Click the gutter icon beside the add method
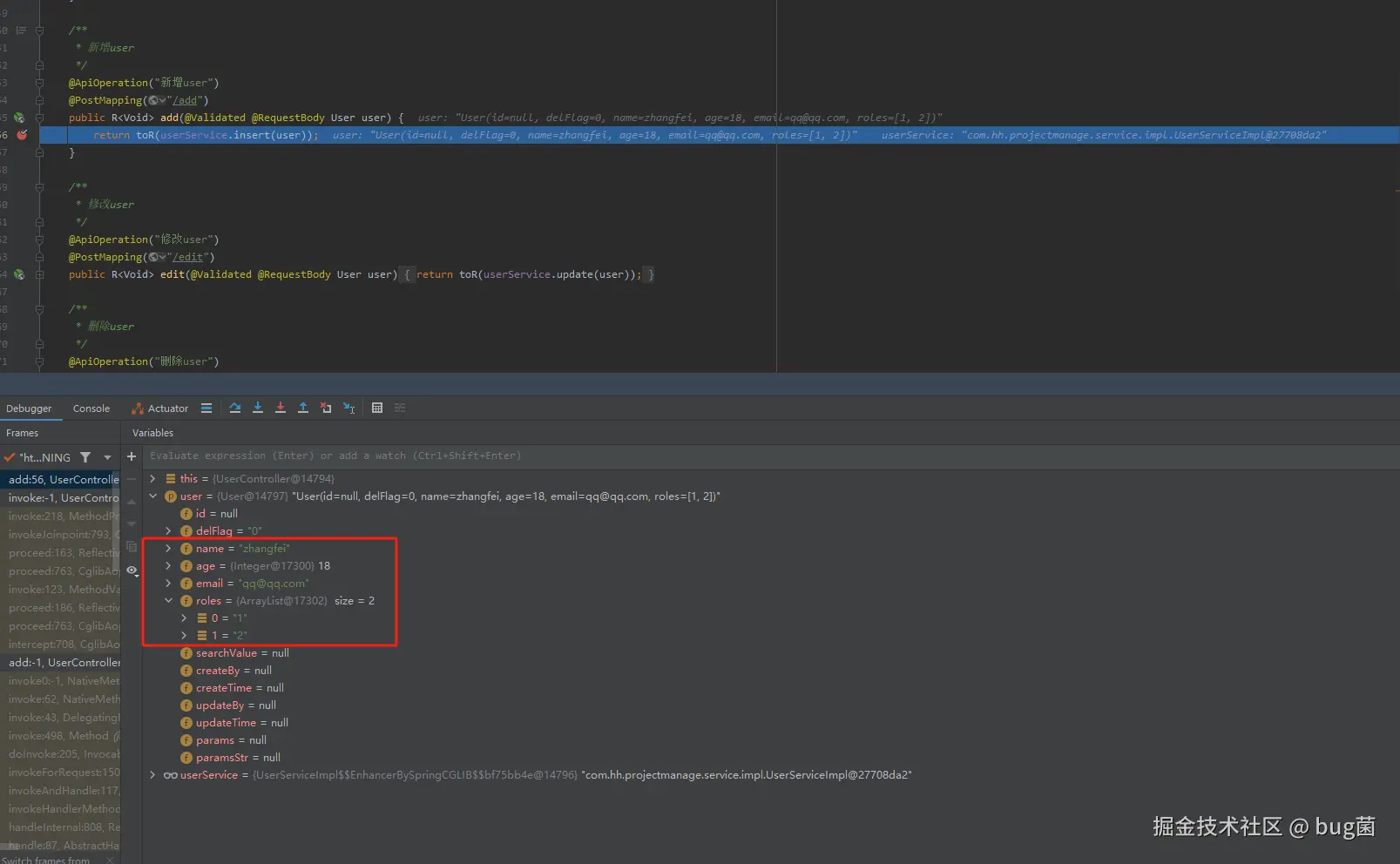Image resolution: width=1400 pixels, height=864 pixels. (x=19, y=118)
